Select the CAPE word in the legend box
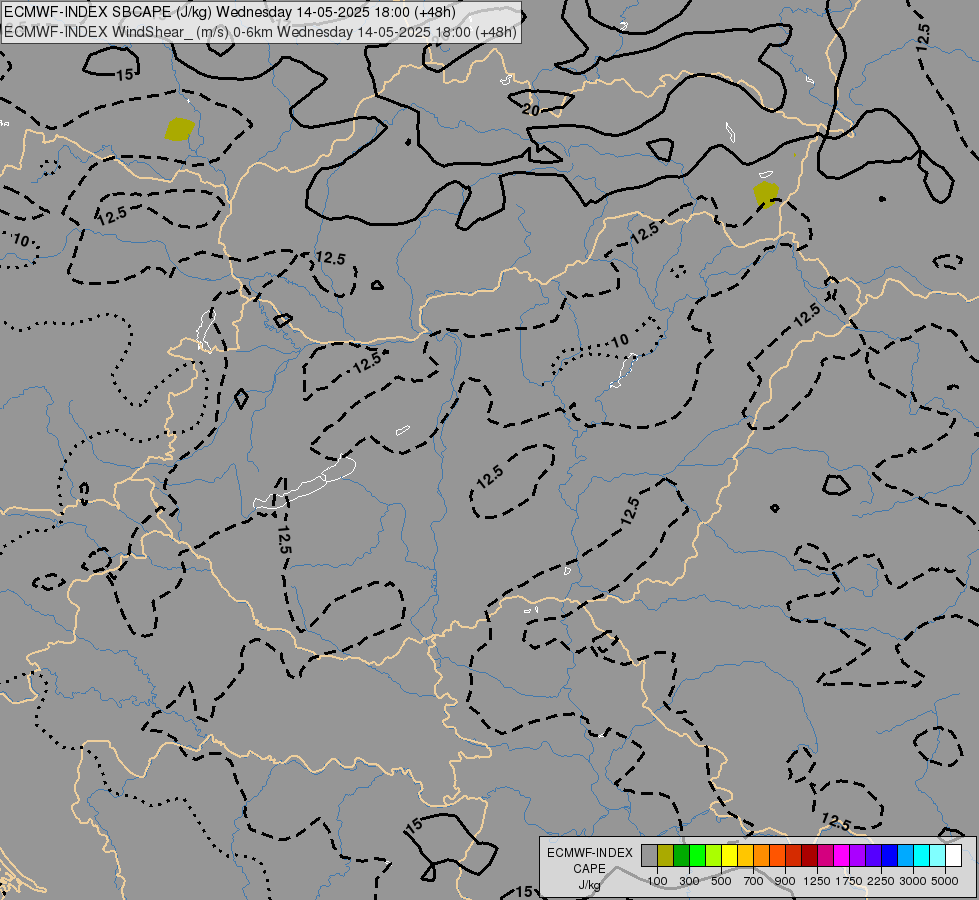 (x=589, y=869)
